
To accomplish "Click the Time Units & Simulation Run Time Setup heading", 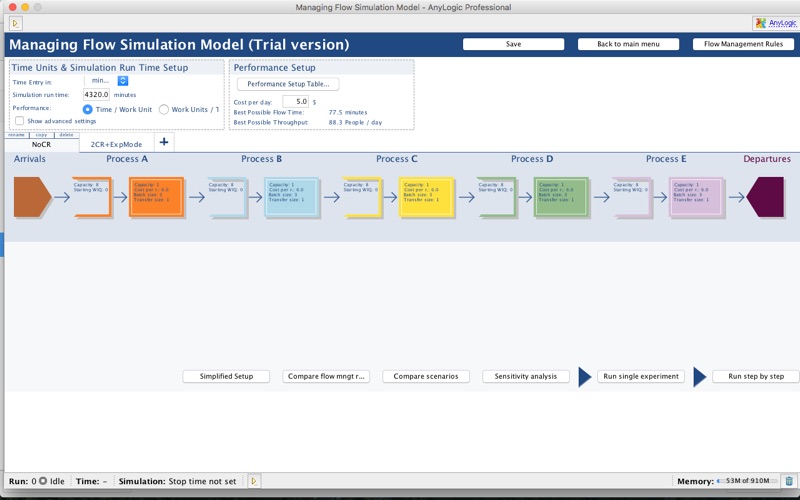I will click(100, 67).
